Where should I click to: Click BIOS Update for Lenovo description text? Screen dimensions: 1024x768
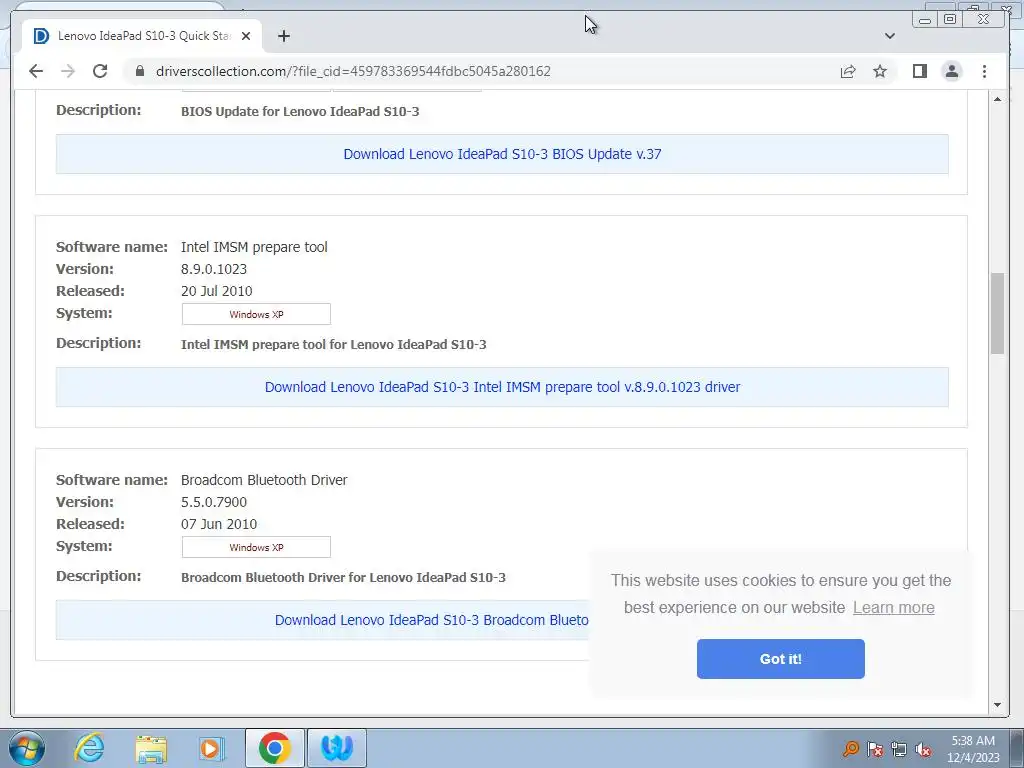pos(300,112)
